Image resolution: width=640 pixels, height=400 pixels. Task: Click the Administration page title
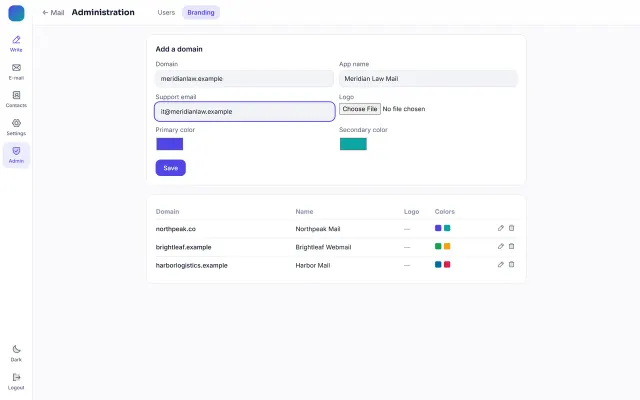tap(103, 12)
